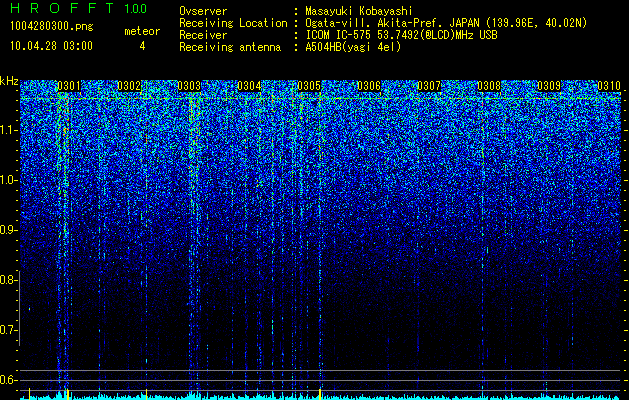The width and height of the screenshot is (629, 400).
Task: Click the 0303 time marker
Action: 189,86
